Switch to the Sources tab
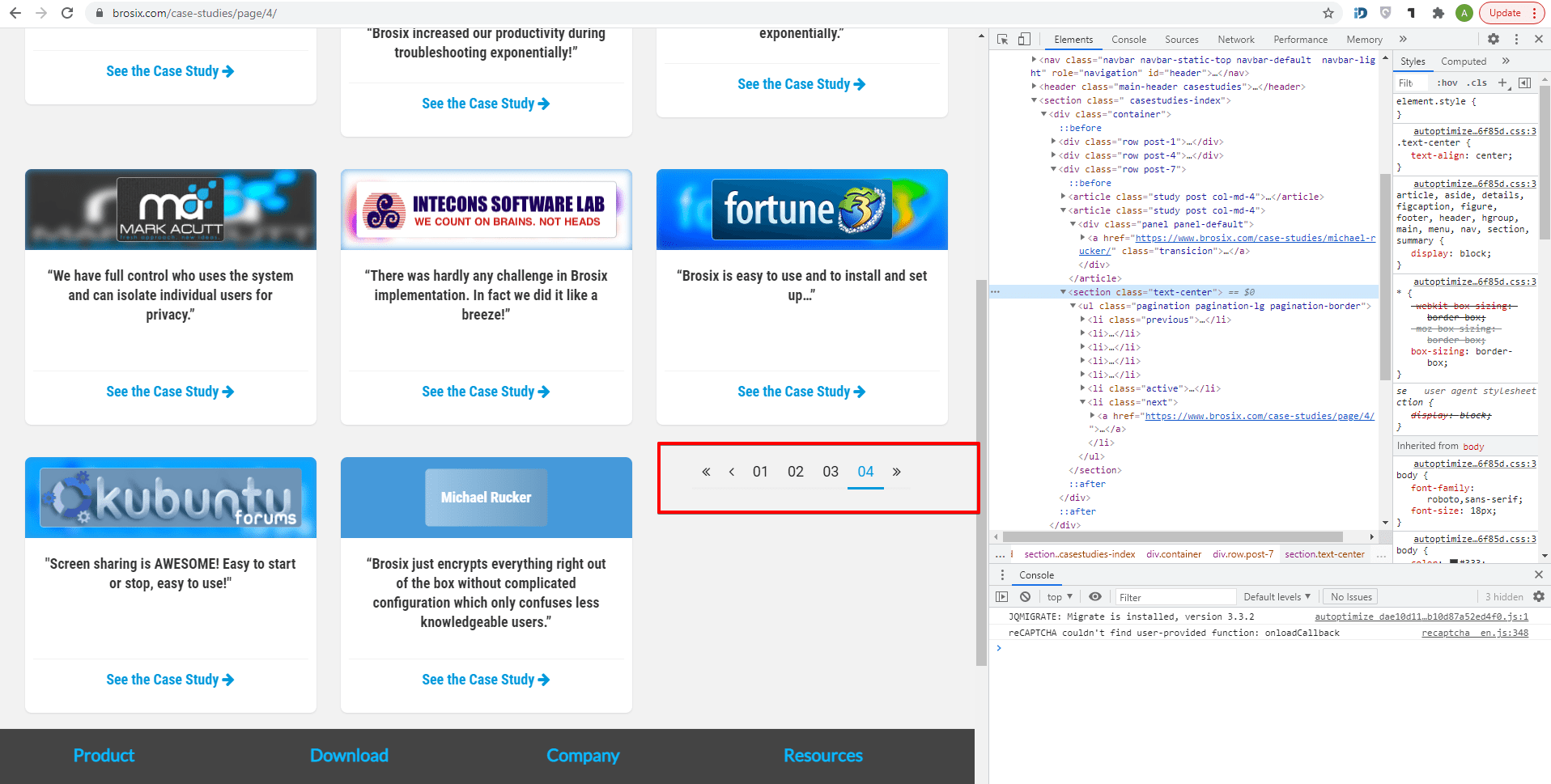Viewport: 1551px width, 784px height. [x=1181, y=39]
